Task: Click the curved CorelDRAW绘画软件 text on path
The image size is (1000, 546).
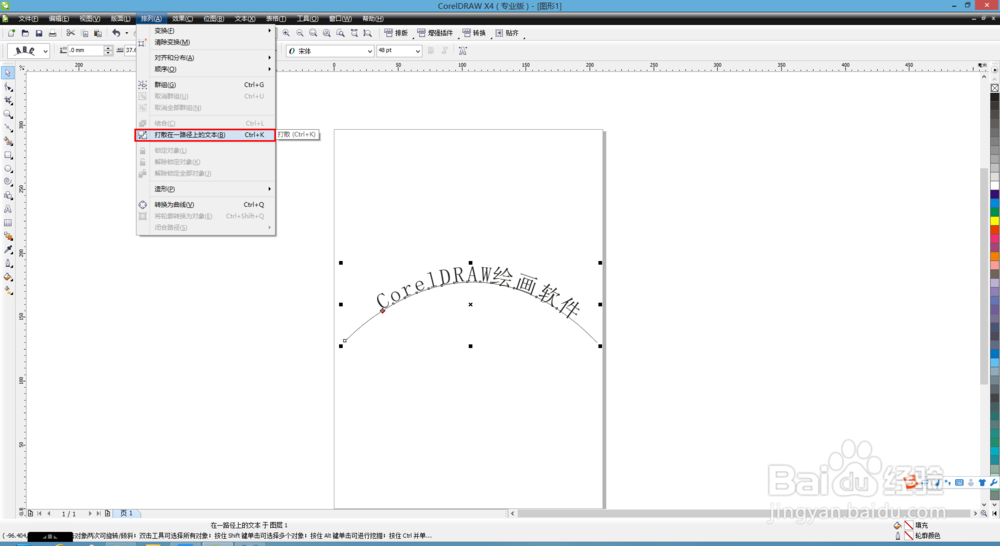Action: coord(478,290)
